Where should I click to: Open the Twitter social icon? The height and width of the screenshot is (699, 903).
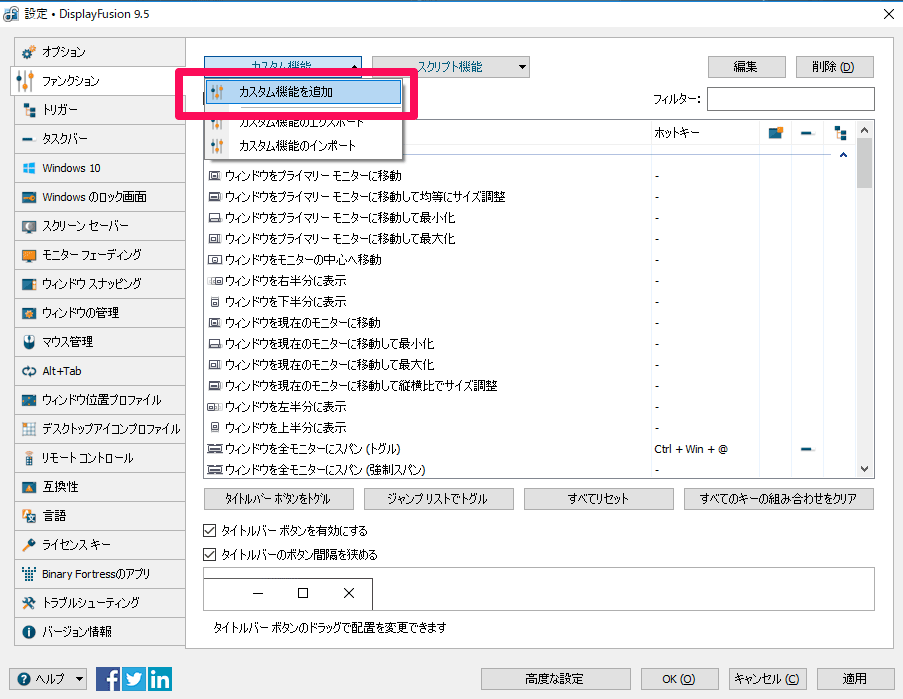pyautogui.click(x=134, y=679)
